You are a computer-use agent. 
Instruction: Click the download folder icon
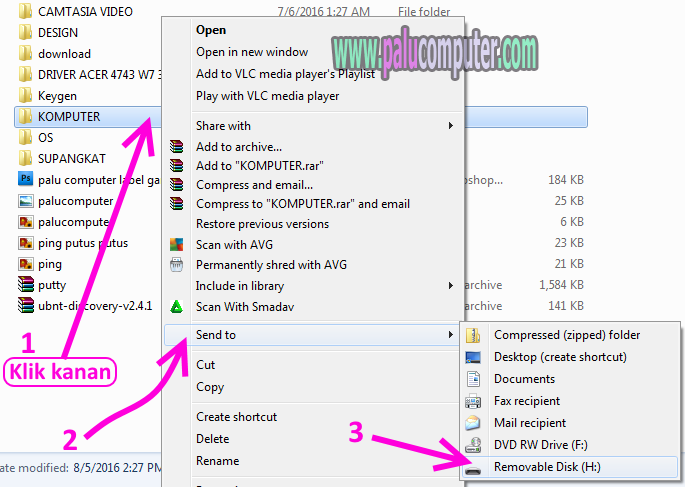click(25, 53)
